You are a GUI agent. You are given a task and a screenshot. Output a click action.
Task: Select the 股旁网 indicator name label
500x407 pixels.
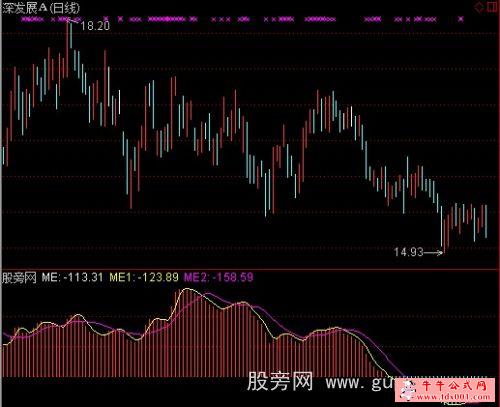19,277
